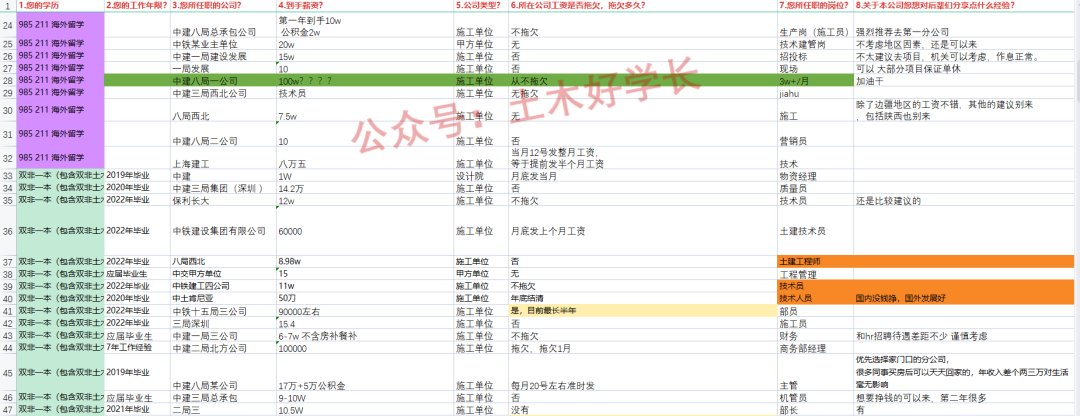Click salary cell '90000左右'
Image resolution: width=1080 pixels, height=416 pixels.
pyautogui.click(x=364, y=311)
